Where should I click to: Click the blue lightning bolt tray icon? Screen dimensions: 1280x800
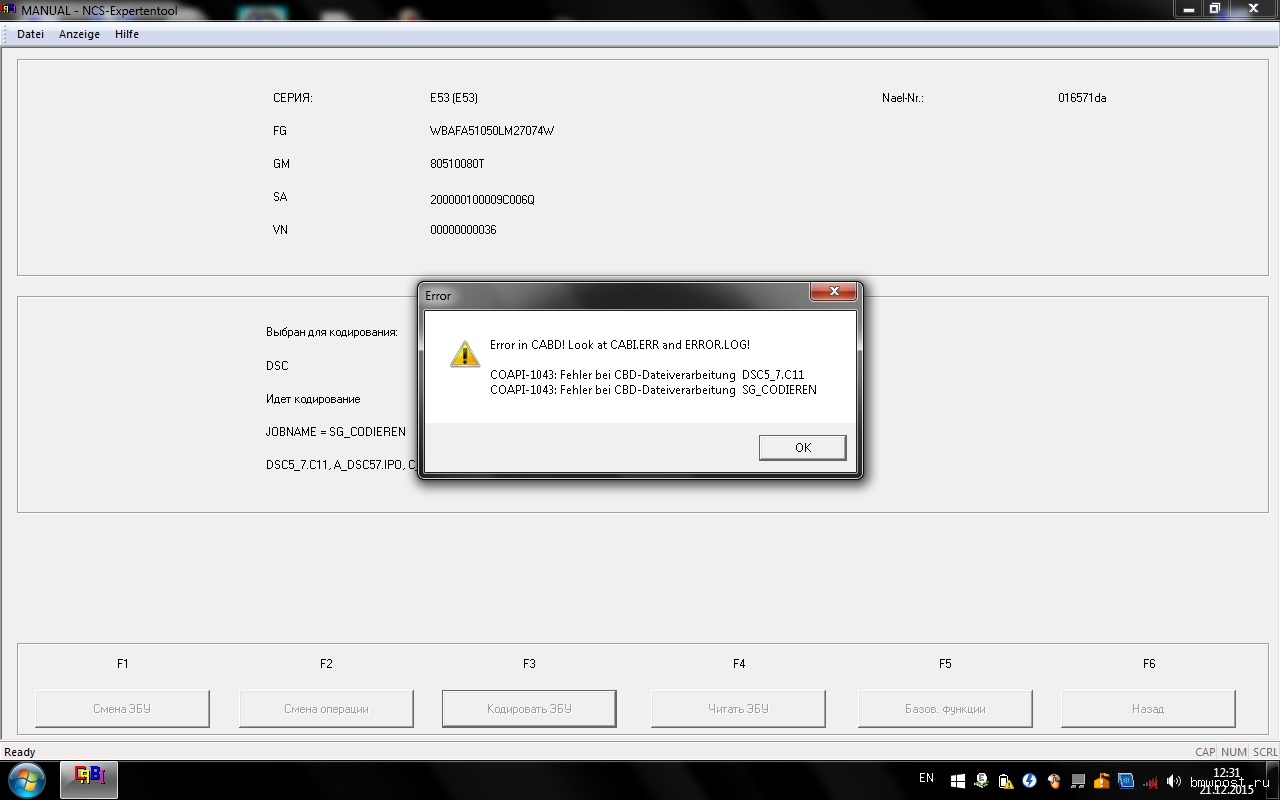[x=1029, y=781]
